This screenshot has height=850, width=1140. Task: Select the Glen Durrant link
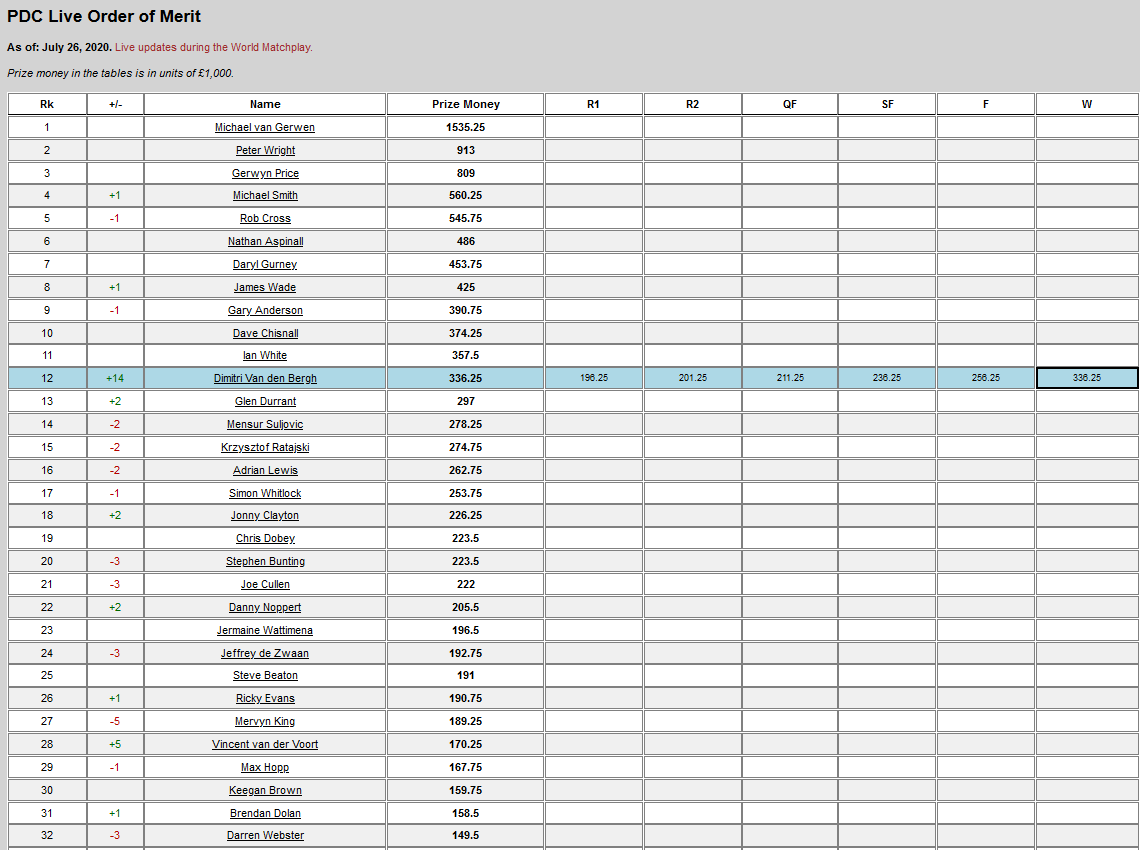coord(265,401)
